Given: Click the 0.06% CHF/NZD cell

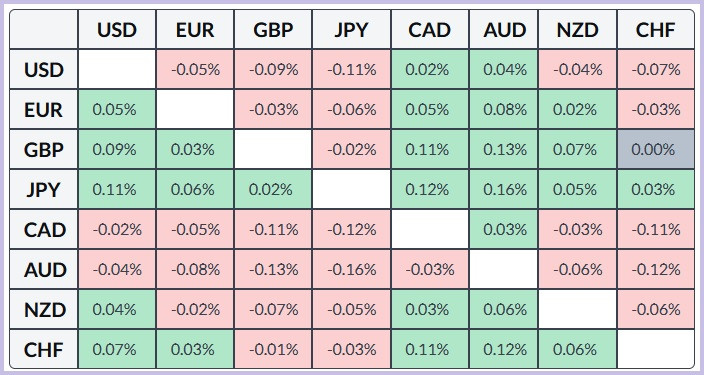Looking at the screenshot, I should coord(577,349).
